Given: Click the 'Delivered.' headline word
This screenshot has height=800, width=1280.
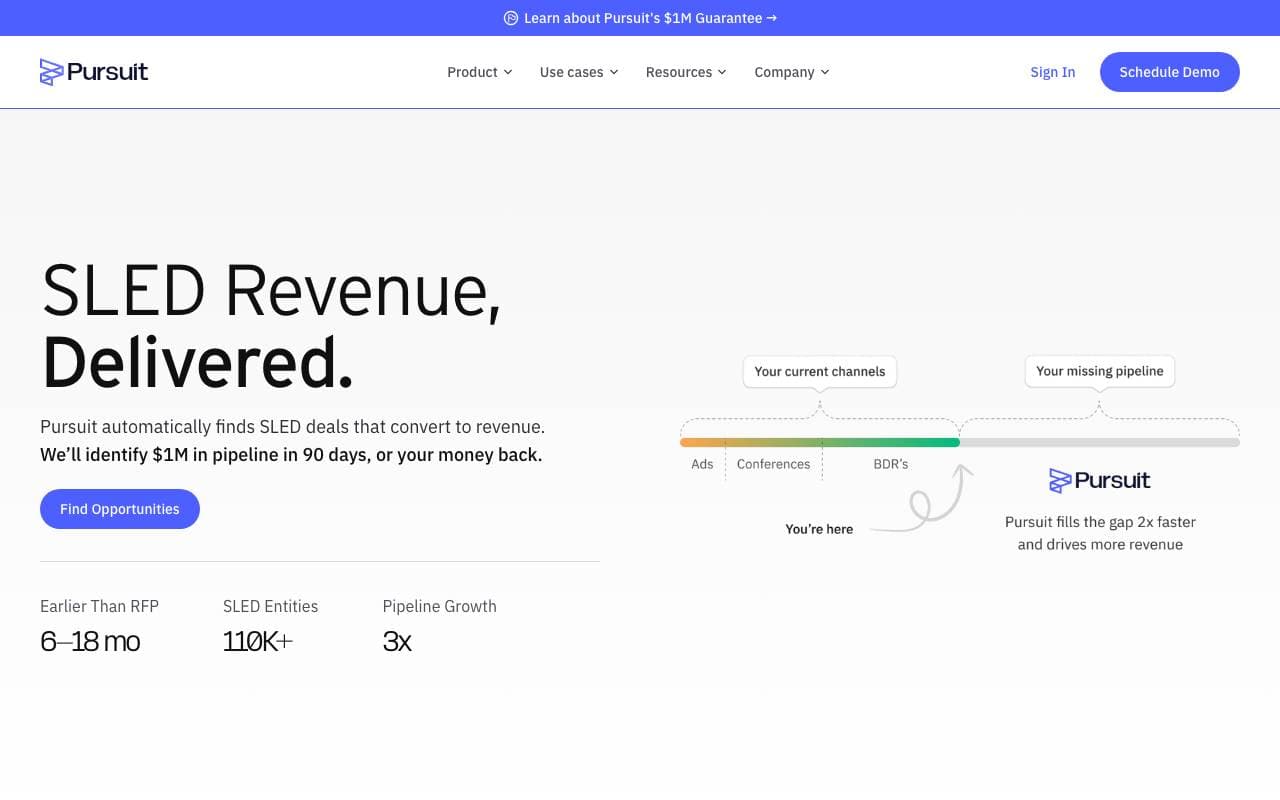Looking at the screenshot, I should [x=198, y=362].
